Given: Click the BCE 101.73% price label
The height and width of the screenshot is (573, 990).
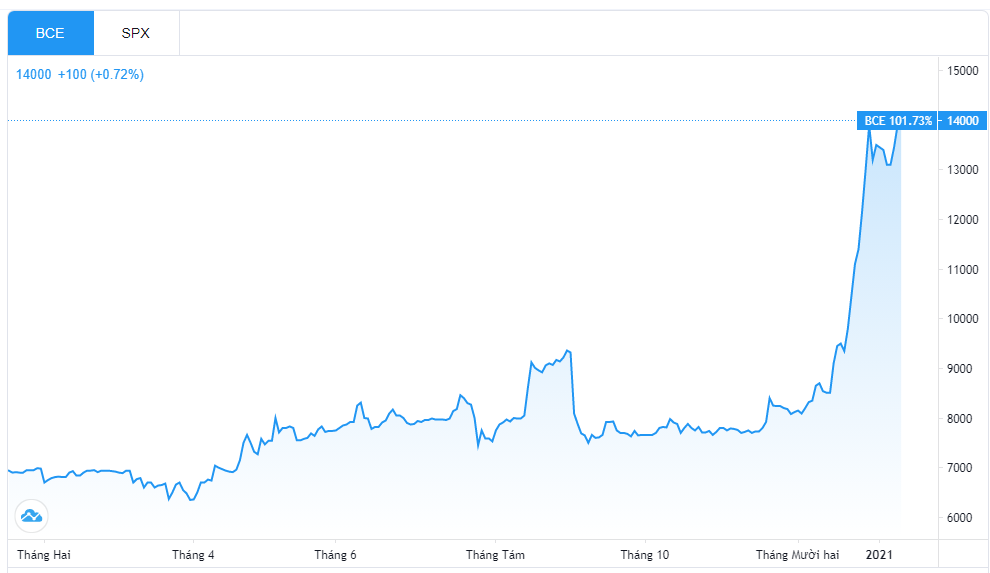Looking at the screenshot, I should click(x=897, y=121).
